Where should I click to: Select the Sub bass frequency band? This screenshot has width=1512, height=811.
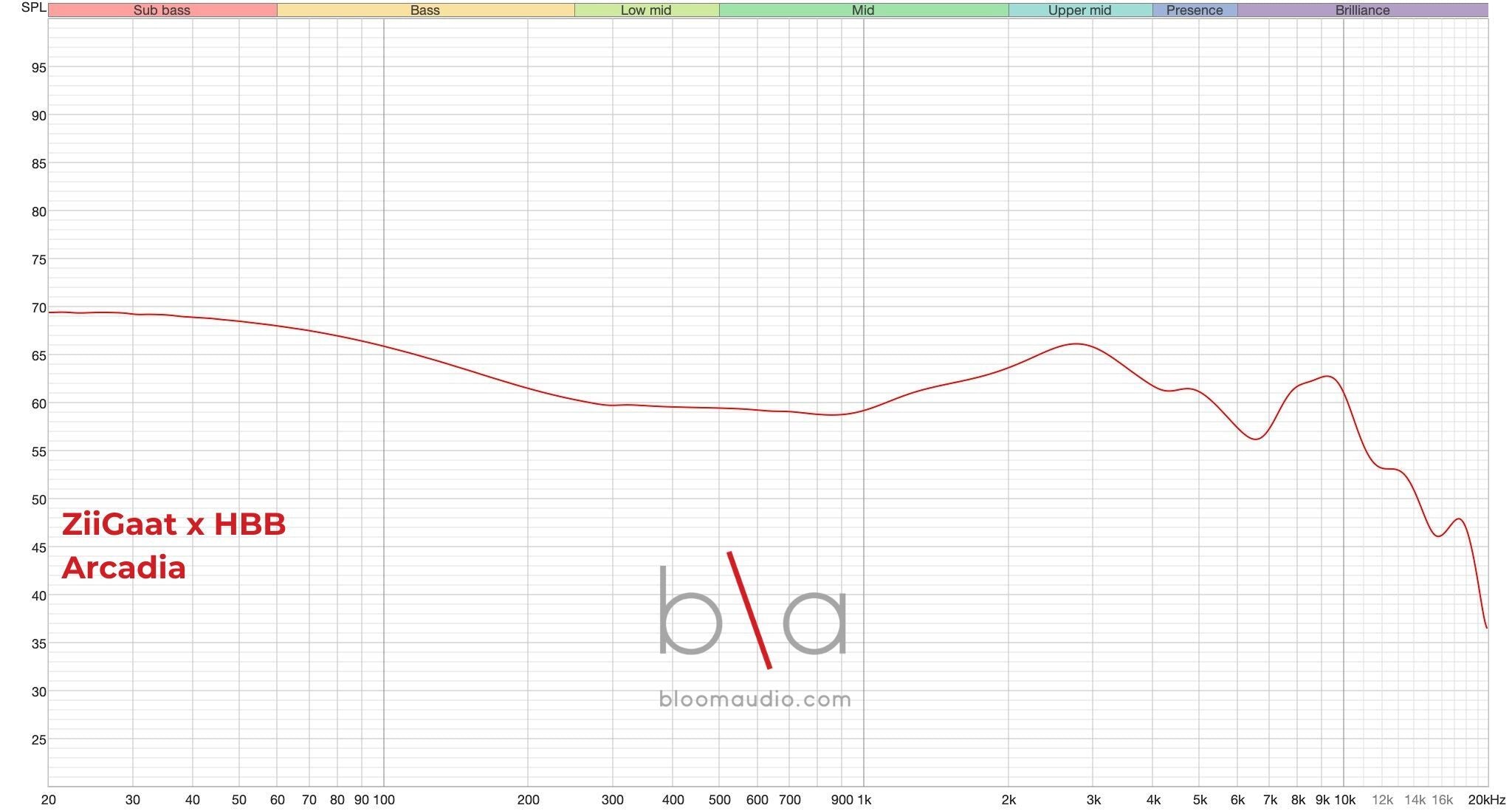(162, 10)
